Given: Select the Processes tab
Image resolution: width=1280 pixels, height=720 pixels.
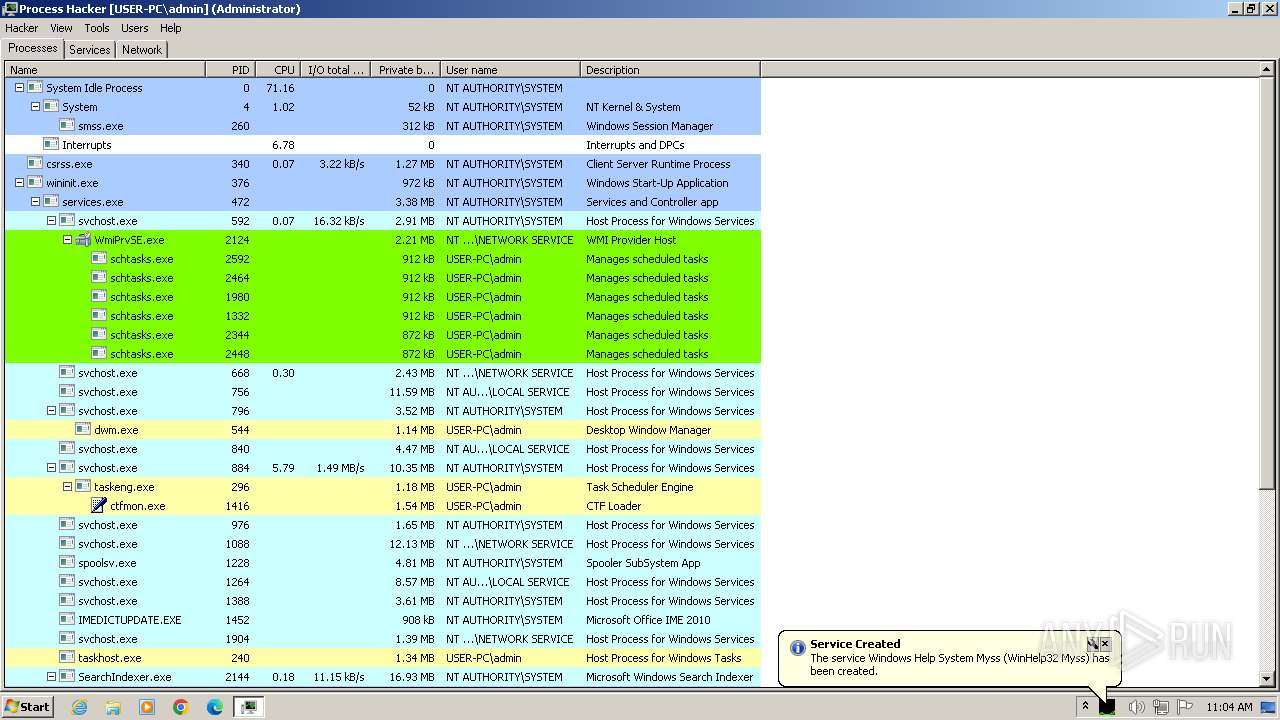Looking at the screenshot, I should [33, 48].
